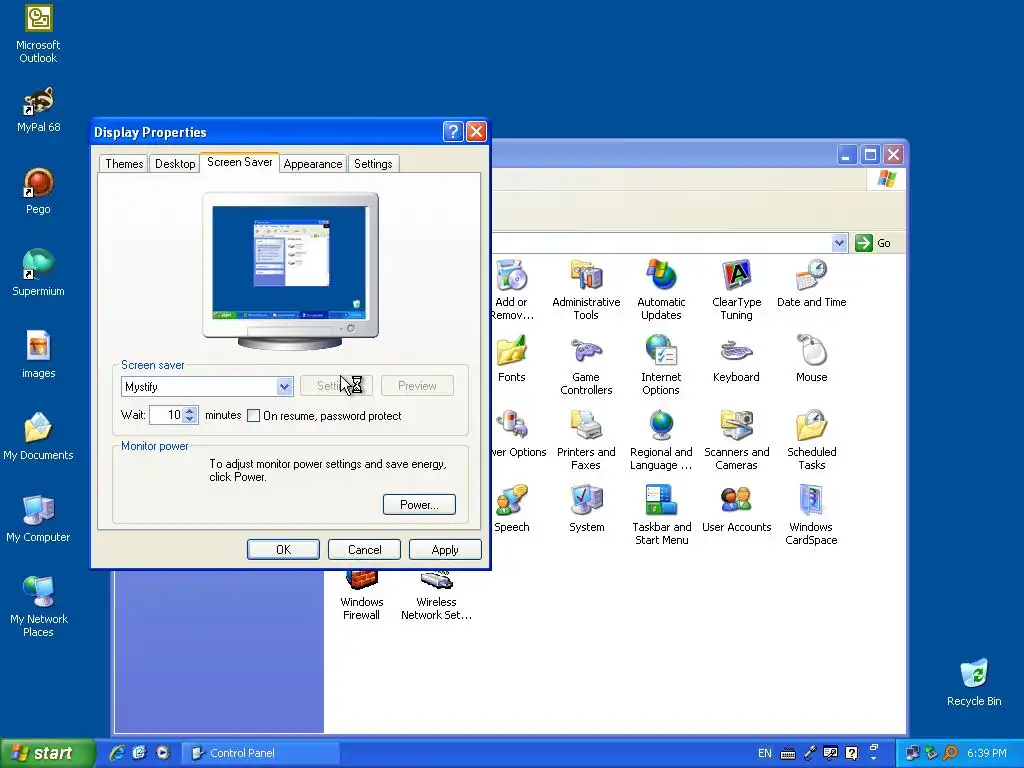
Task: Open Printers and Faxes applet
Action: [586, 440]
